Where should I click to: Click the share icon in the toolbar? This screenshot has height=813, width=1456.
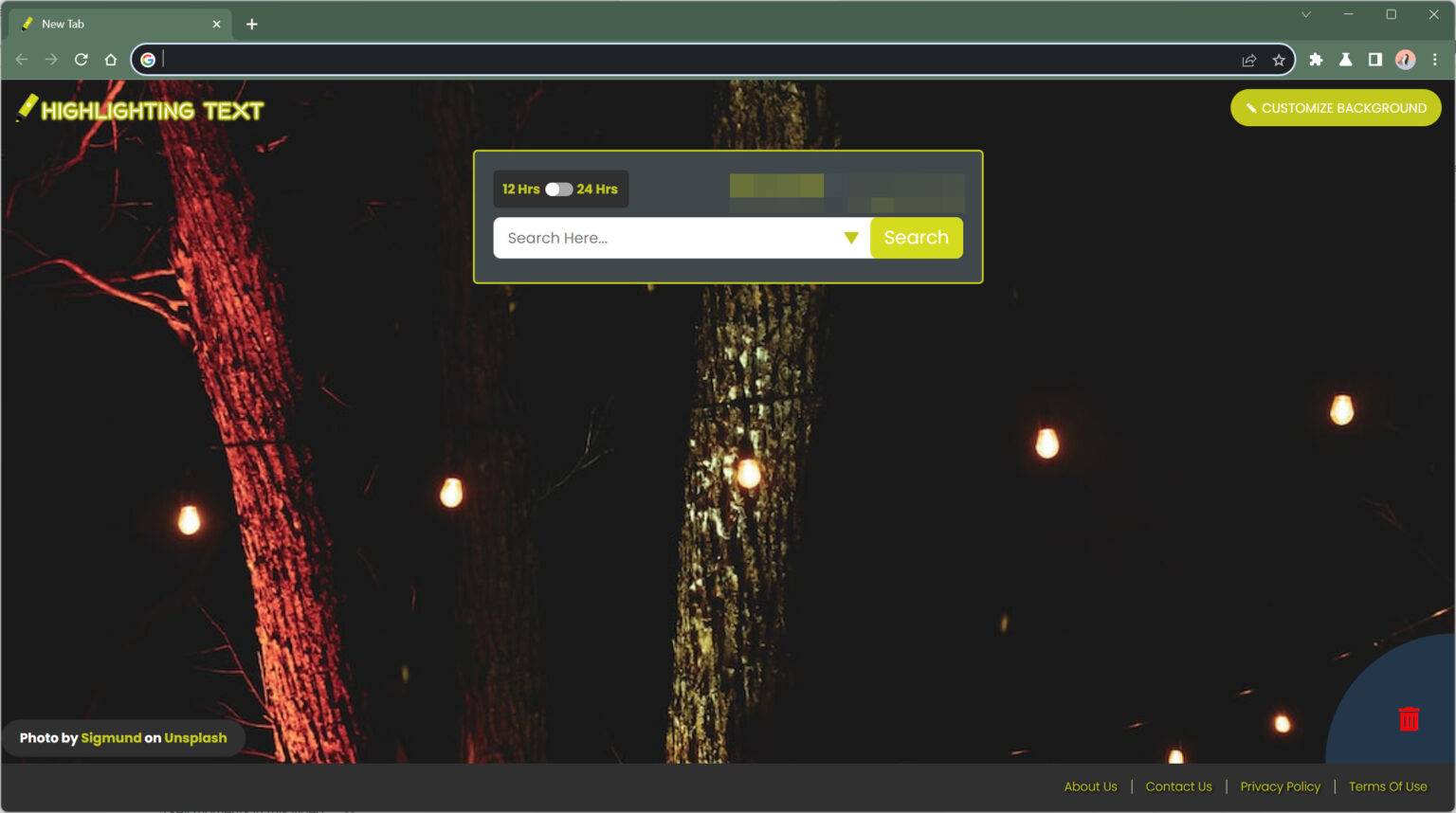[x=1247, y=59]
